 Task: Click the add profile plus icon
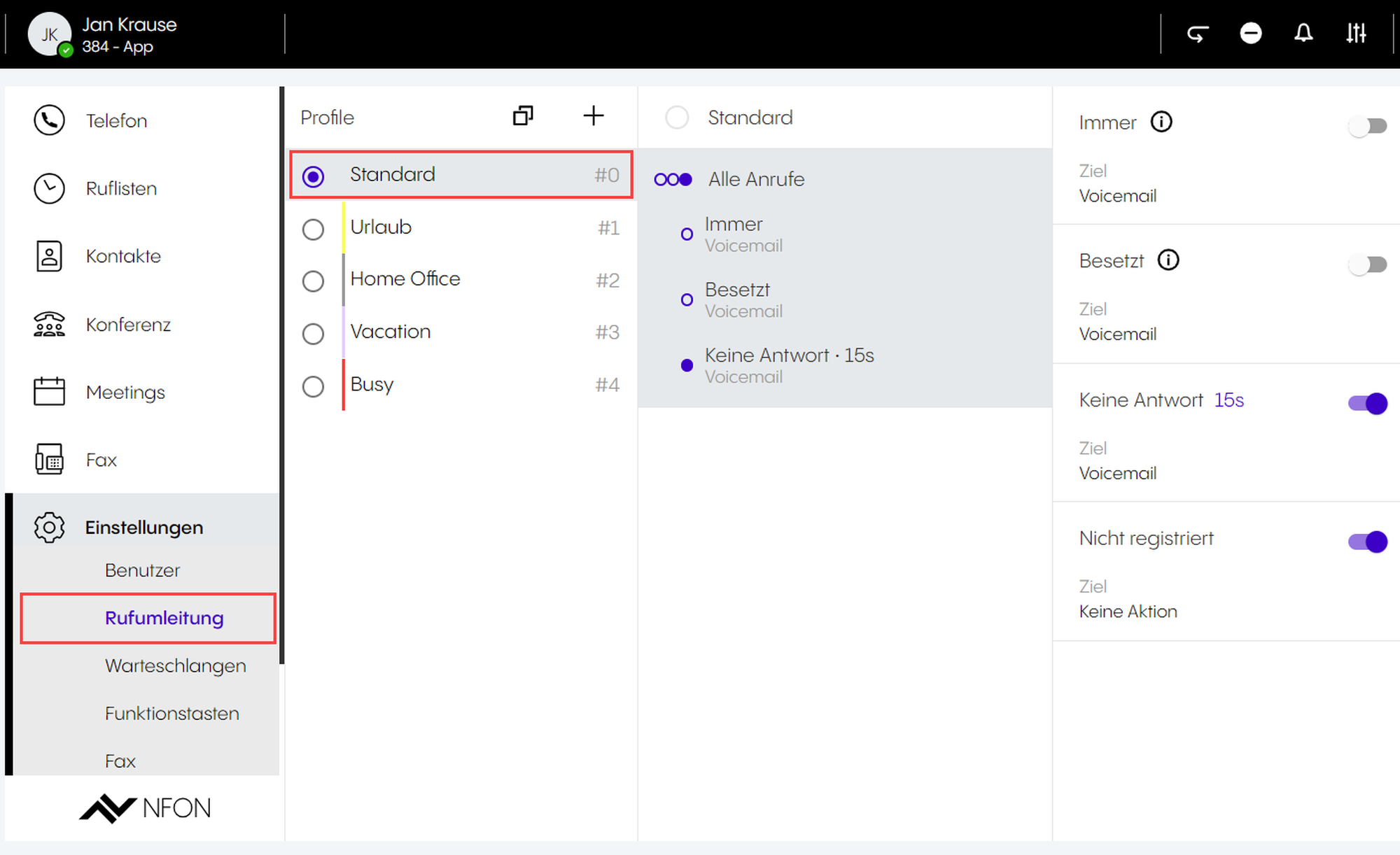[x=593, y=116]
